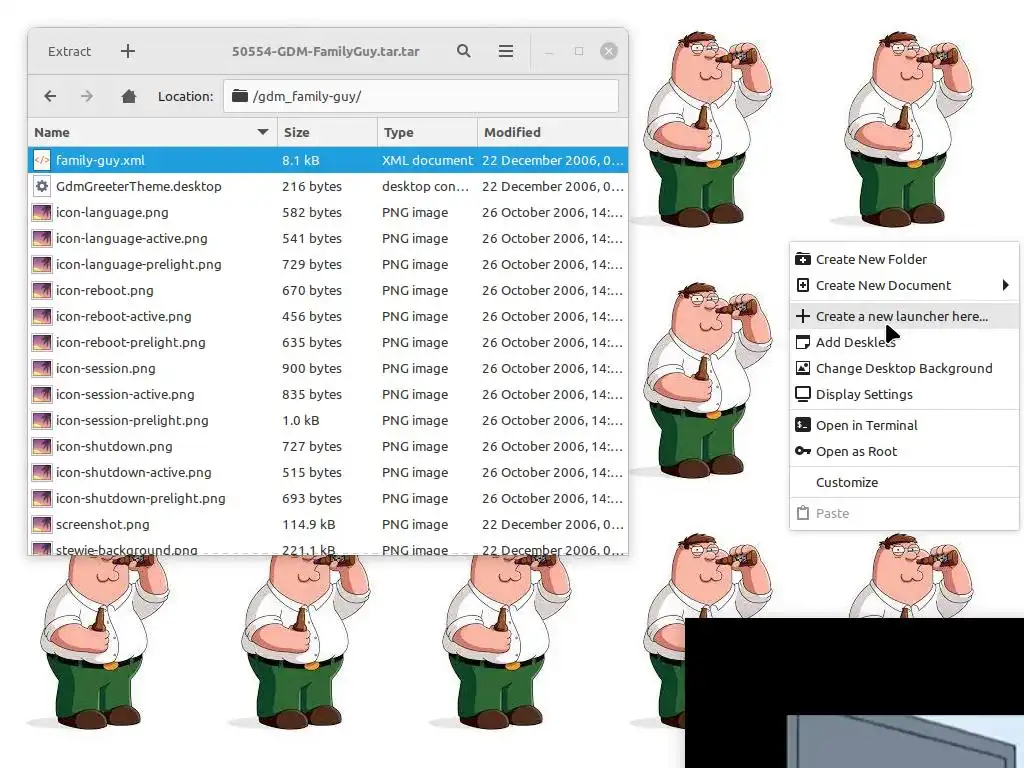Image resolution: width=1024 pixels, height=768 pixels.
Task: Choose Create New Folder from context menu
Action: 904,259
